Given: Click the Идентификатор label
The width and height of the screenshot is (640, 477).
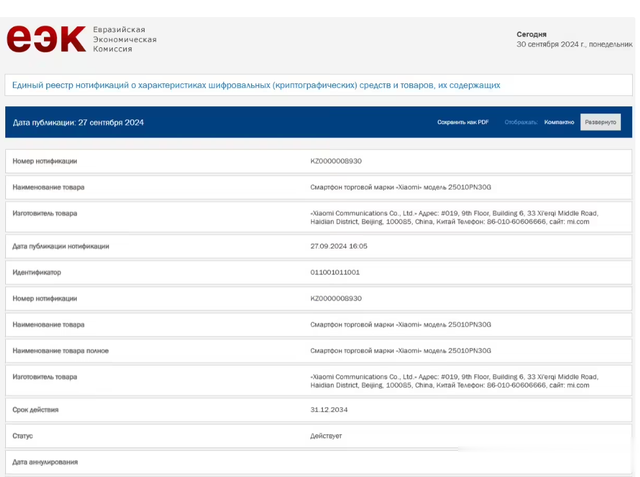Looking at the screenshot, I should (36, 272).
